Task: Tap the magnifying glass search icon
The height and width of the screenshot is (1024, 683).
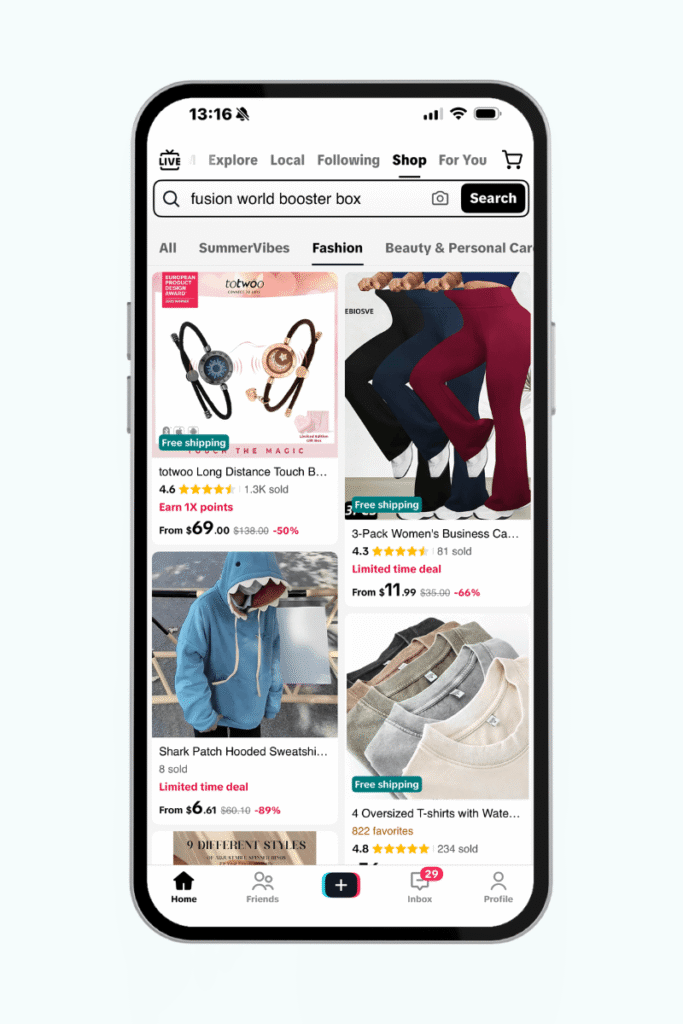Action: click(x=171, y=199)
